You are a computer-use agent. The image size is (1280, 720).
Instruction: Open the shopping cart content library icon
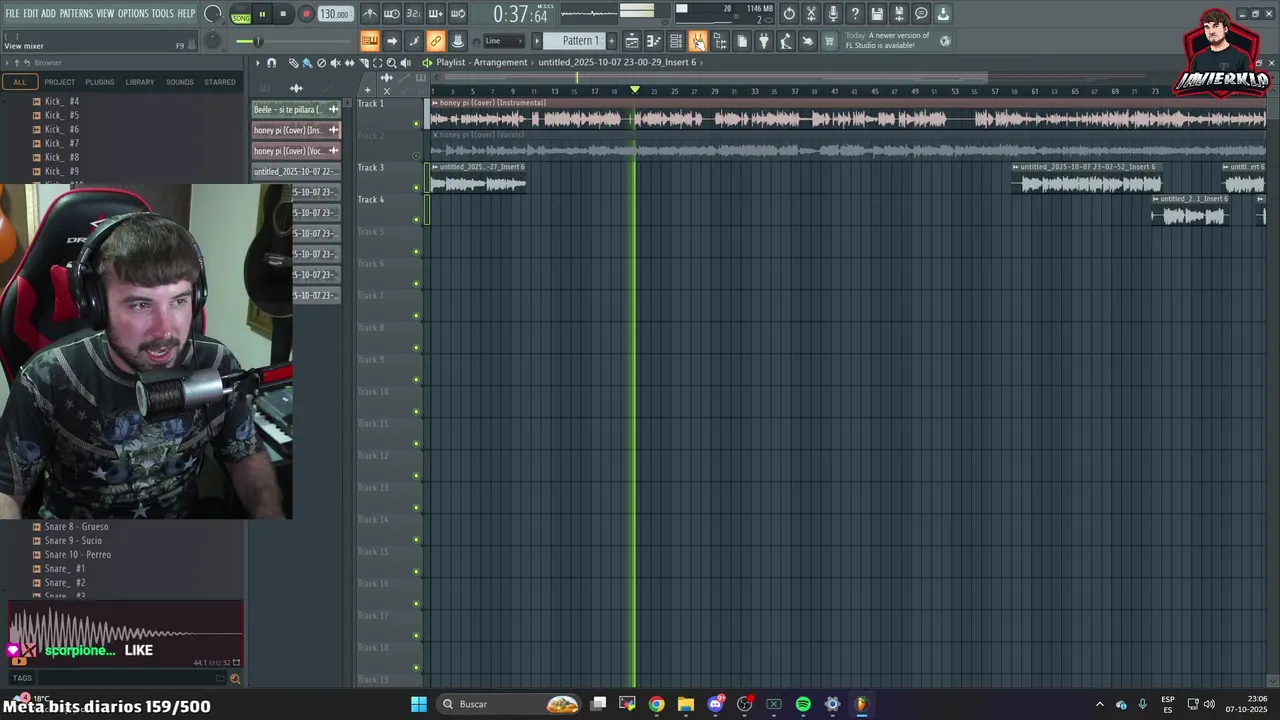[829, 41]
